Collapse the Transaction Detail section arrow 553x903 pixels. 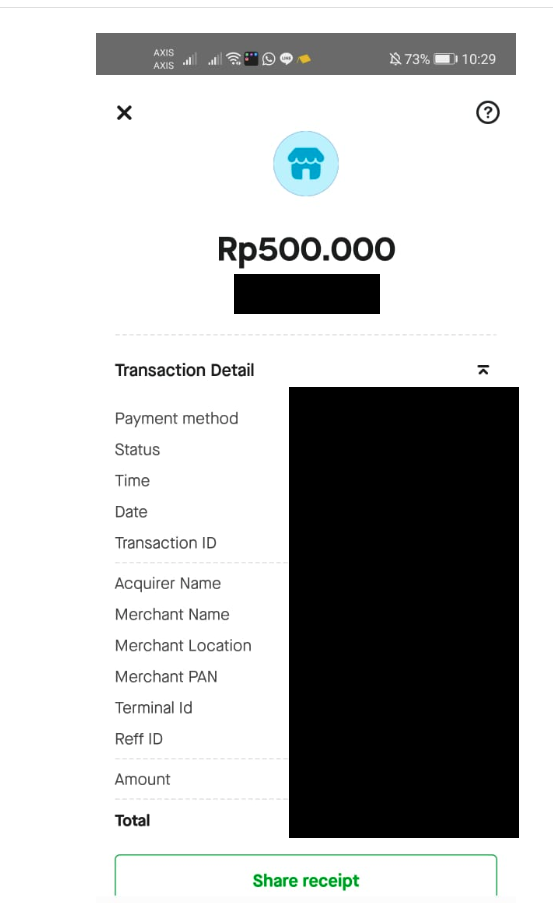(483, 370)
